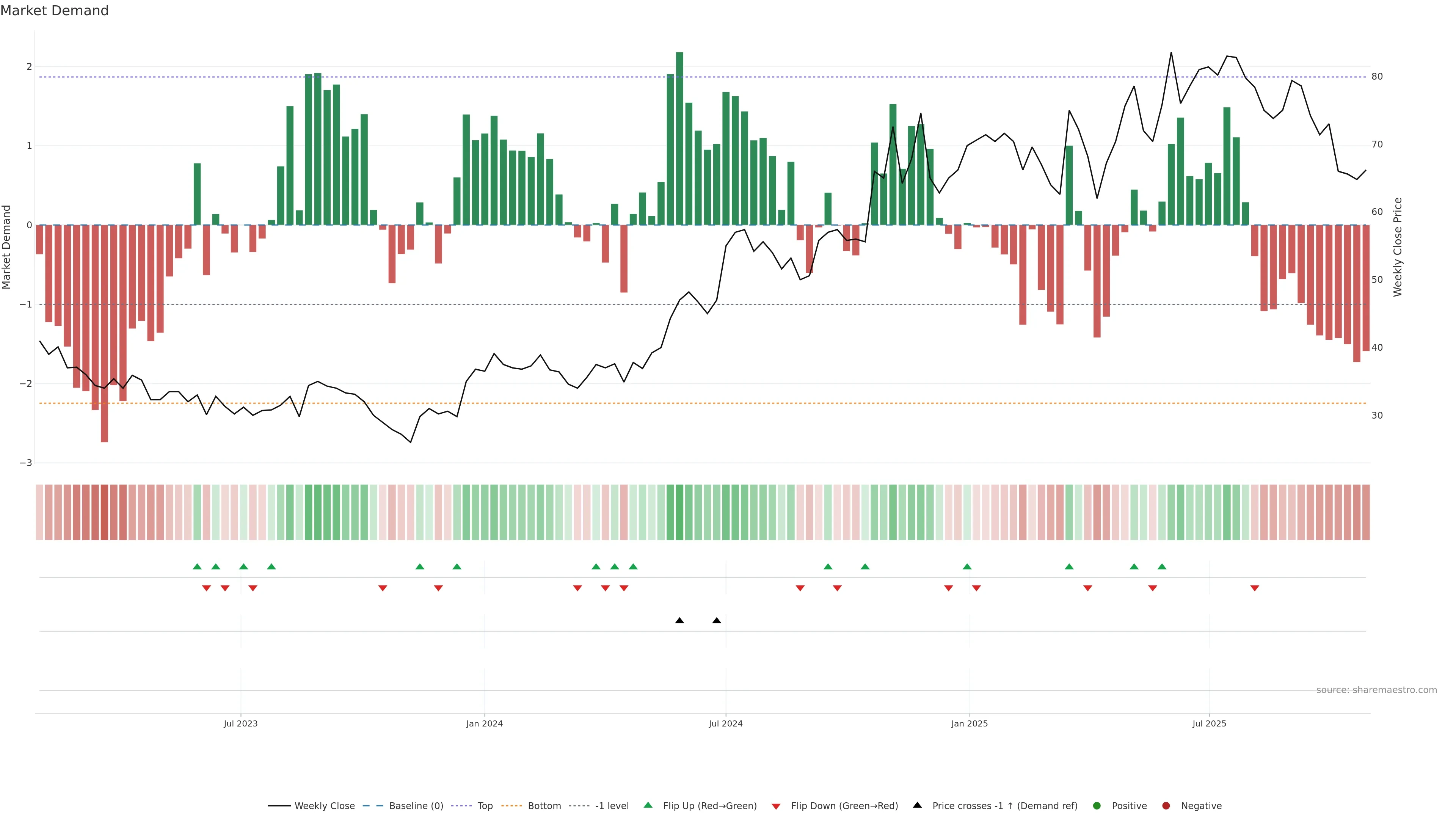Image resolution: width=1456 pixels, height=819 pixels.
Task: Click the second black price-cross triangle marker
Action: [x=717, y=621]
